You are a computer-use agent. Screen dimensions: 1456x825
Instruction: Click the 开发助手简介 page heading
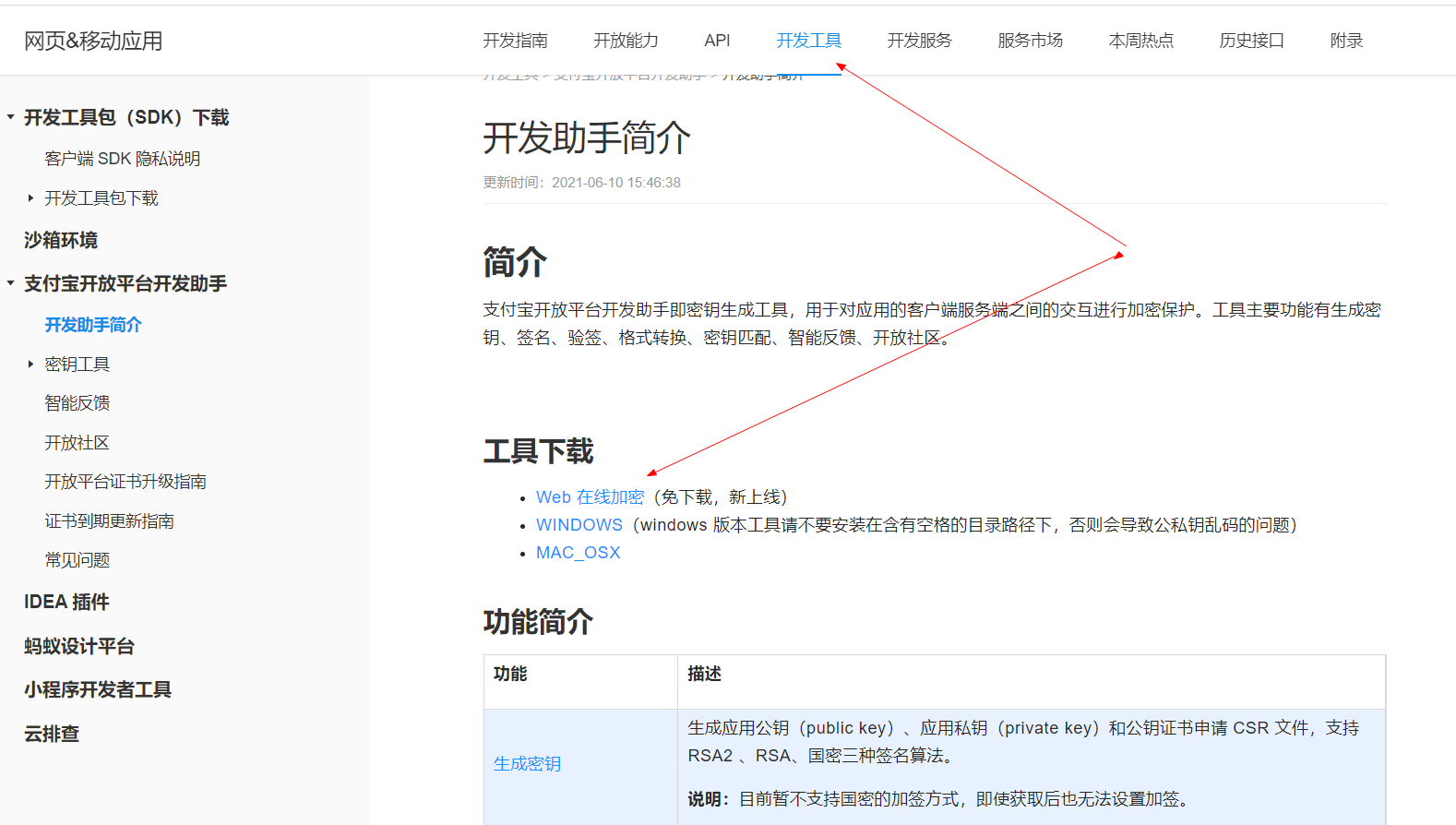587,138
